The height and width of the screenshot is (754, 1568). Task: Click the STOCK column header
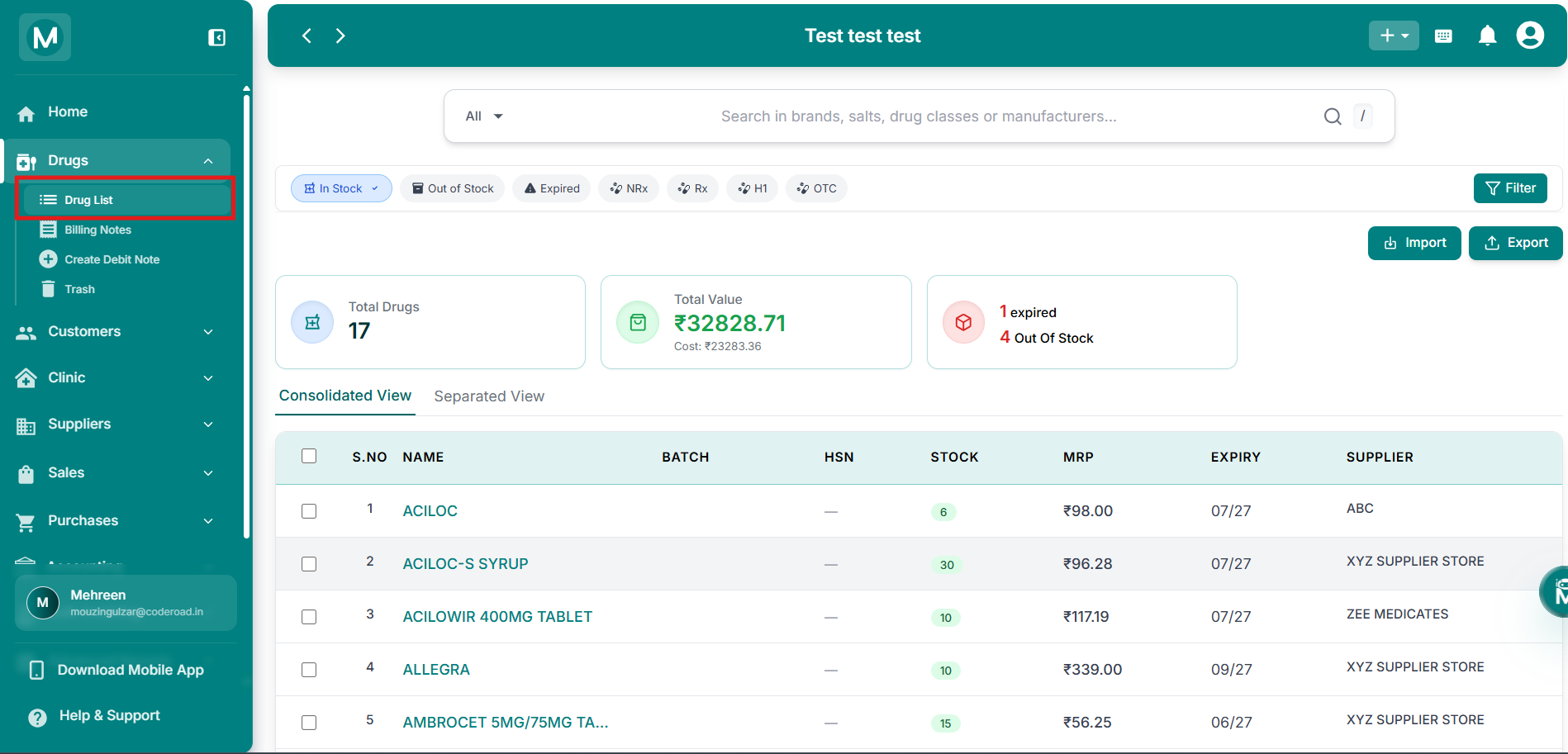coord(954,458)
